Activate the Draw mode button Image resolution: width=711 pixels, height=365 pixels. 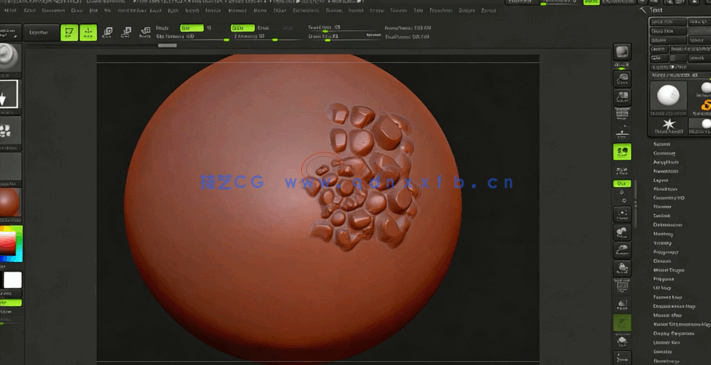tap(88, 33)
